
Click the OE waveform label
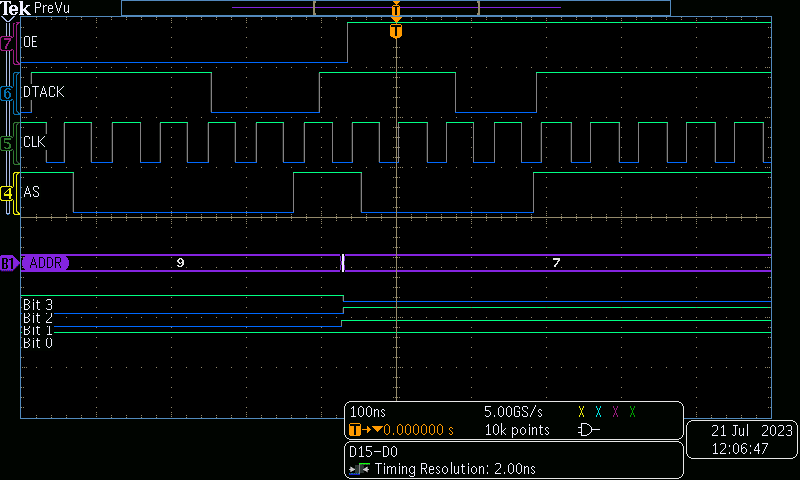[31, 42]
